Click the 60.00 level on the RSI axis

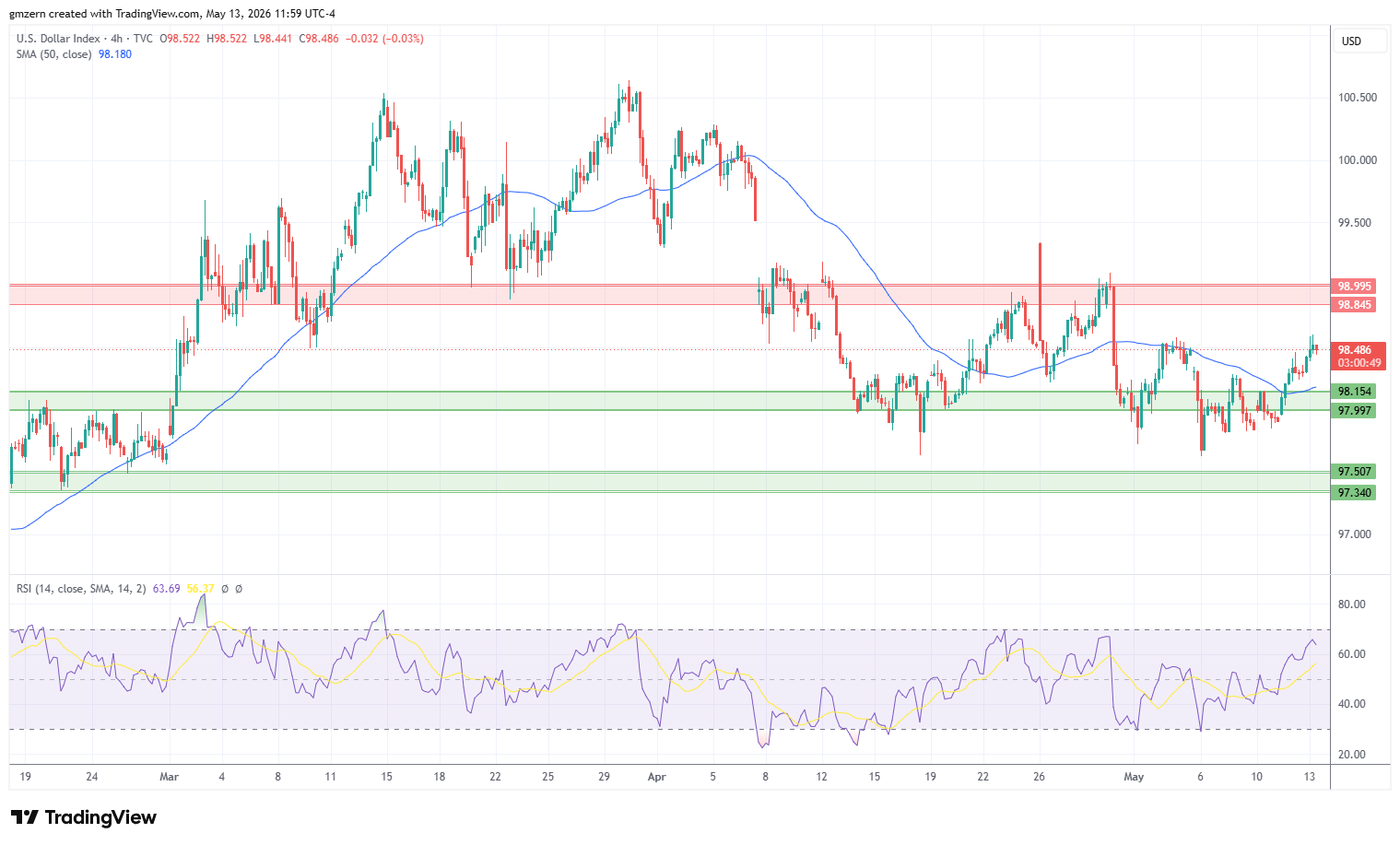[x=1352, y=654]
